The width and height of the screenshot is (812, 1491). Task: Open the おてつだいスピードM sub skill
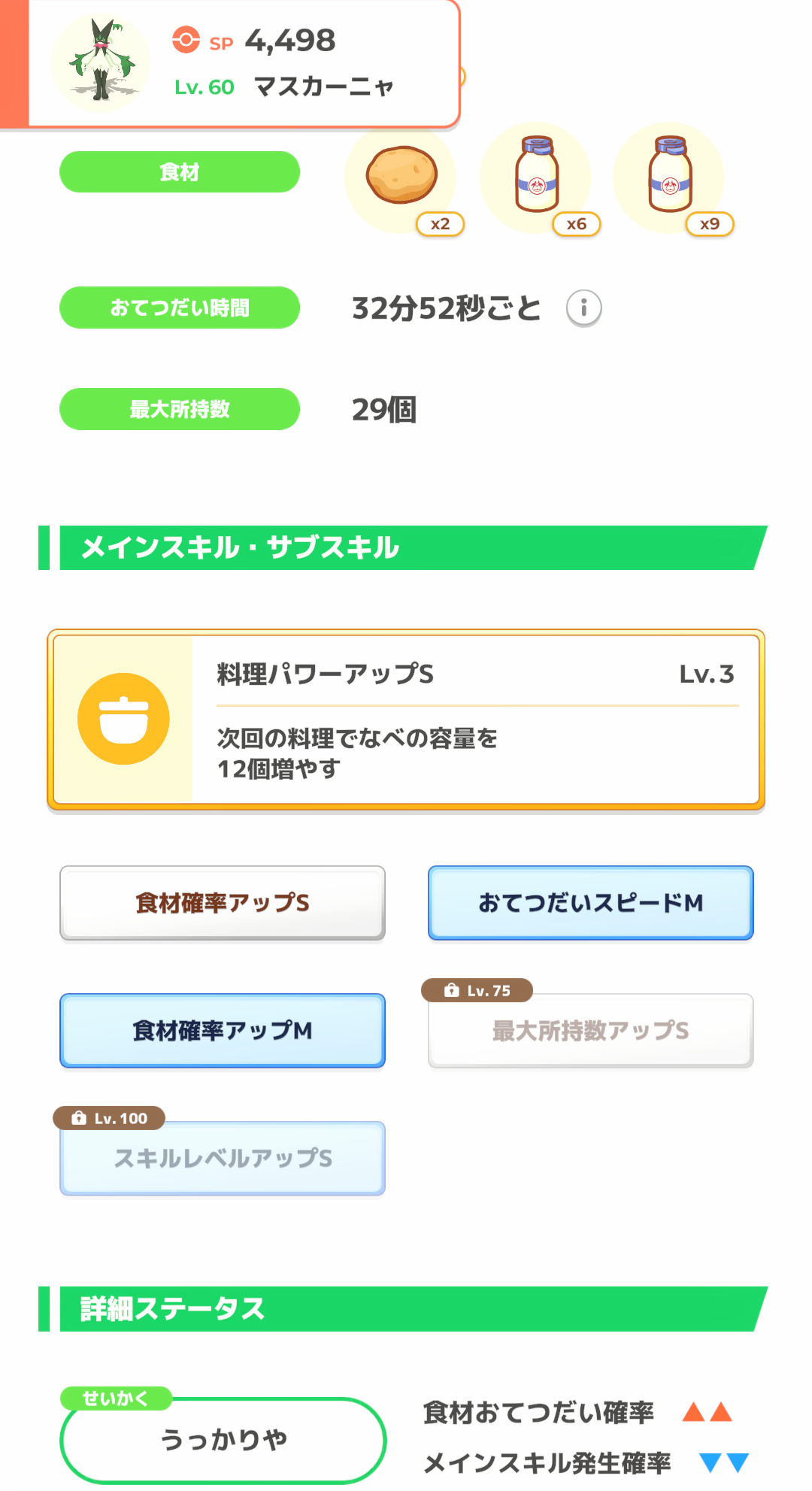[x=590, y=902]
